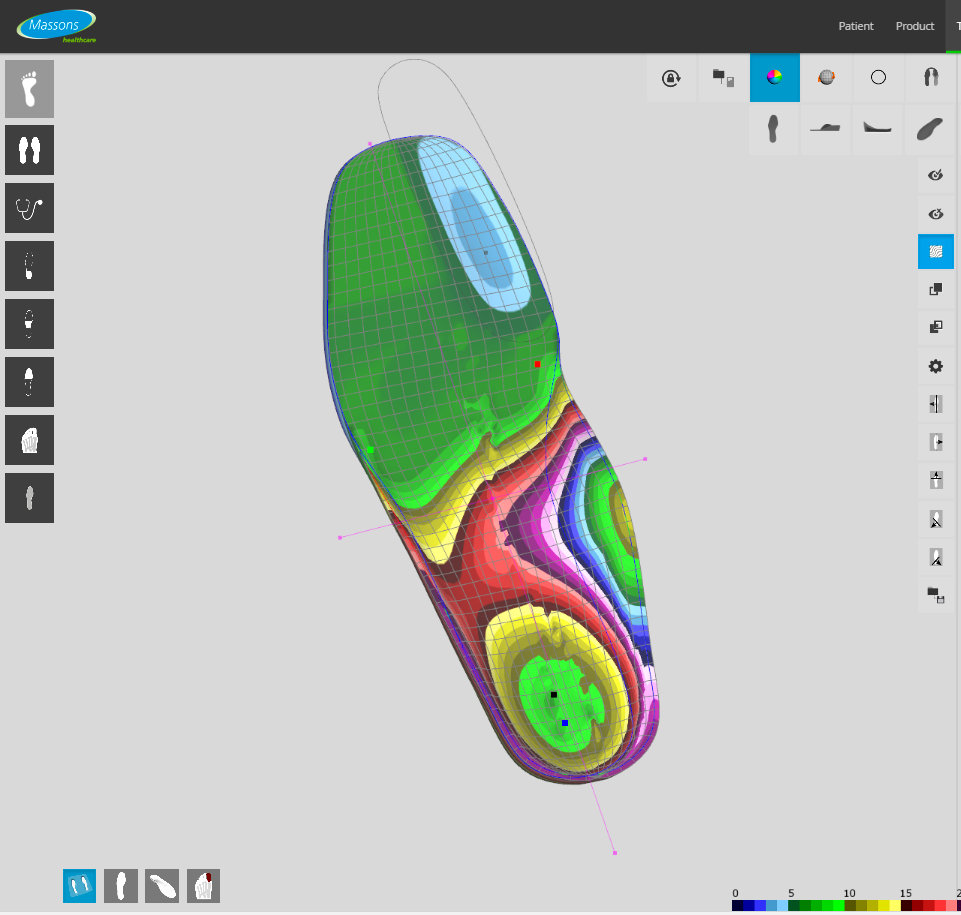Click the insole left-arrow split line icon
Viewport: 961px width, 915px height.
tap(935, 404)
